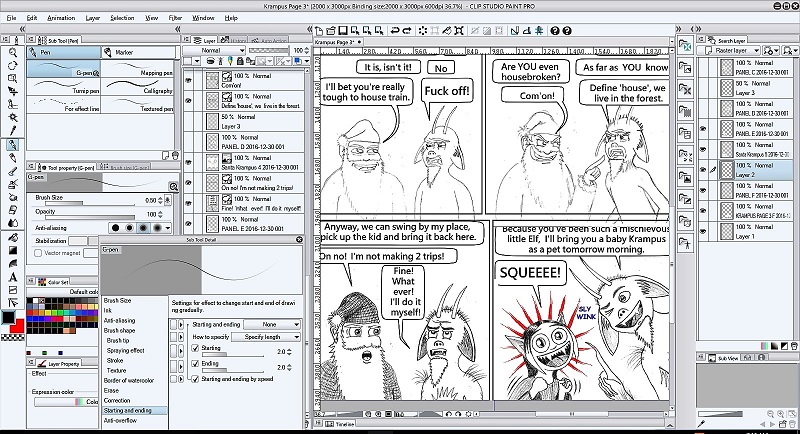The height and width of the screenshot is (434, 800).
Task: Open the Brush Size dynamics button
Action: (x=168, y=200)
